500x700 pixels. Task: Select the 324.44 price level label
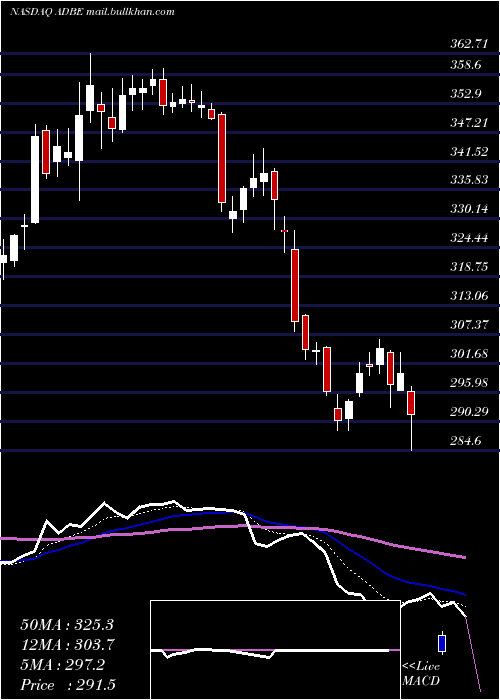(x=468, y=238)
